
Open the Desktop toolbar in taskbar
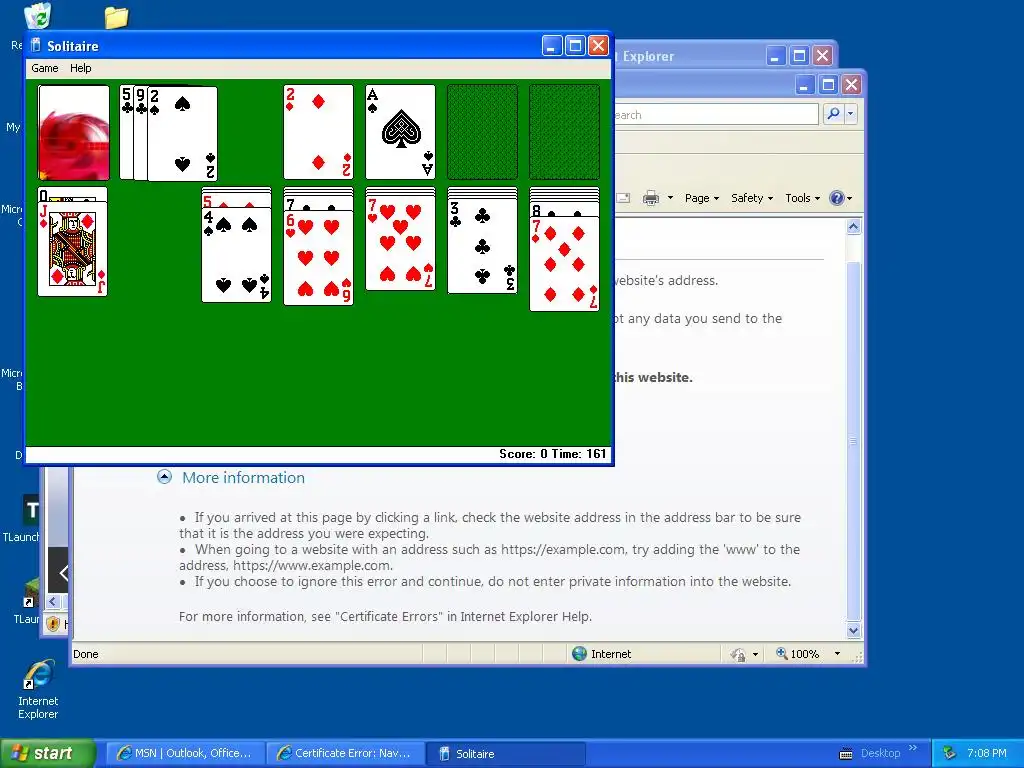[x=880, y=753]
